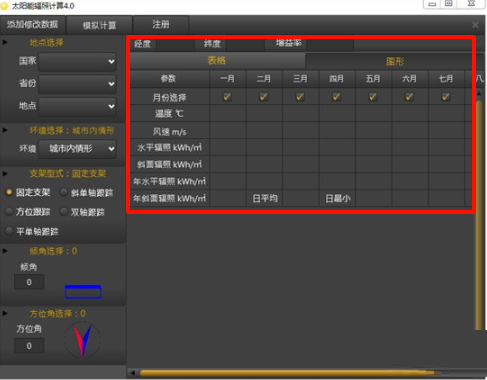Click the compass azimuth indicator icon
Screen dimensions: 487x380
[82, 340]
